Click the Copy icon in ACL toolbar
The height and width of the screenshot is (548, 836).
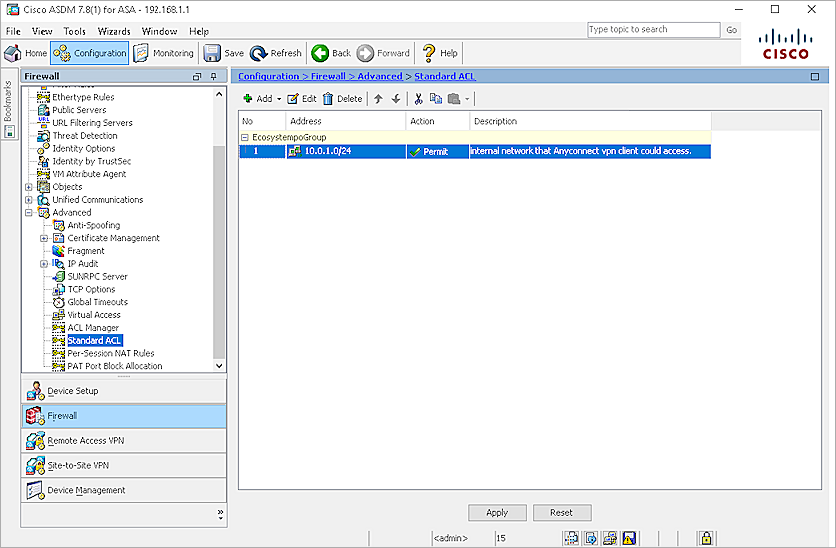point(436,99)
